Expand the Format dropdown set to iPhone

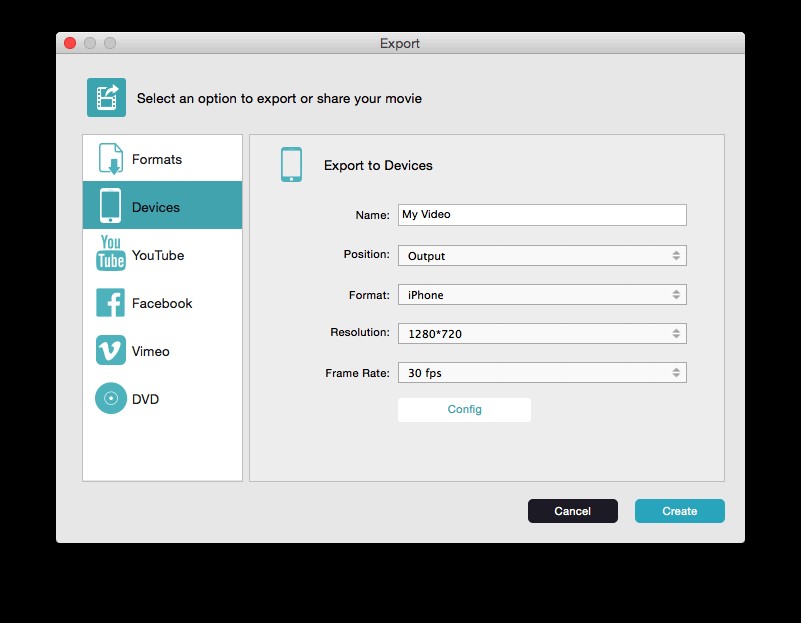pyautogui.click(x=542, y=295)
